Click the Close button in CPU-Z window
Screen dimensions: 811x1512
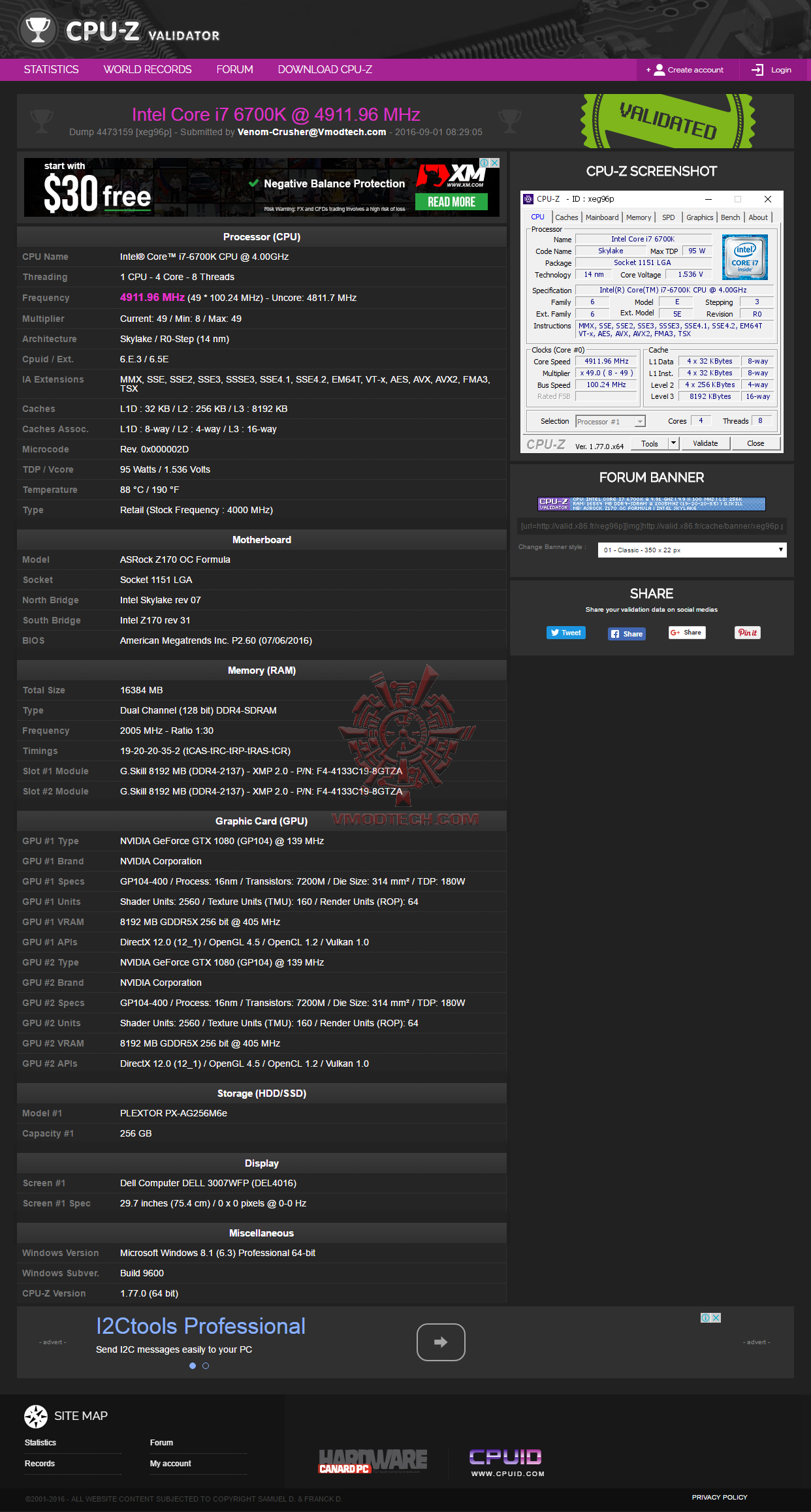pyautogui.click(x=755, y=443)
